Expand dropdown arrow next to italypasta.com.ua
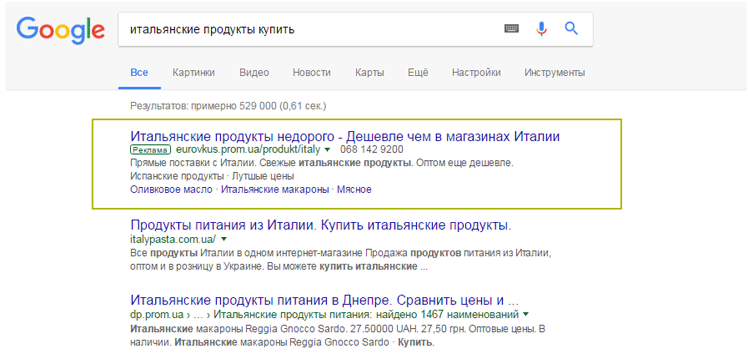 pyautogui.click(x=224, y=238)
